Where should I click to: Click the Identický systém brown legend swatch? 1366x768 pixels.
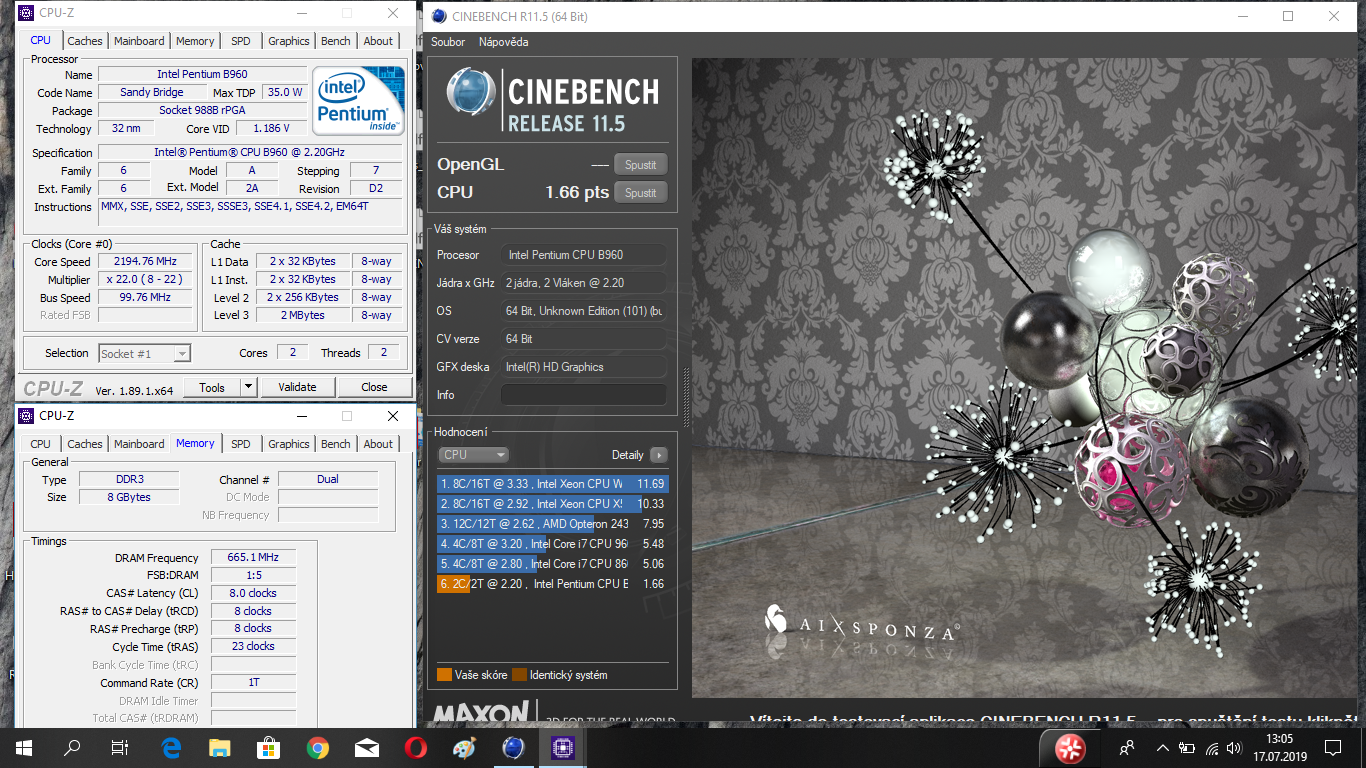coord(519,675)
